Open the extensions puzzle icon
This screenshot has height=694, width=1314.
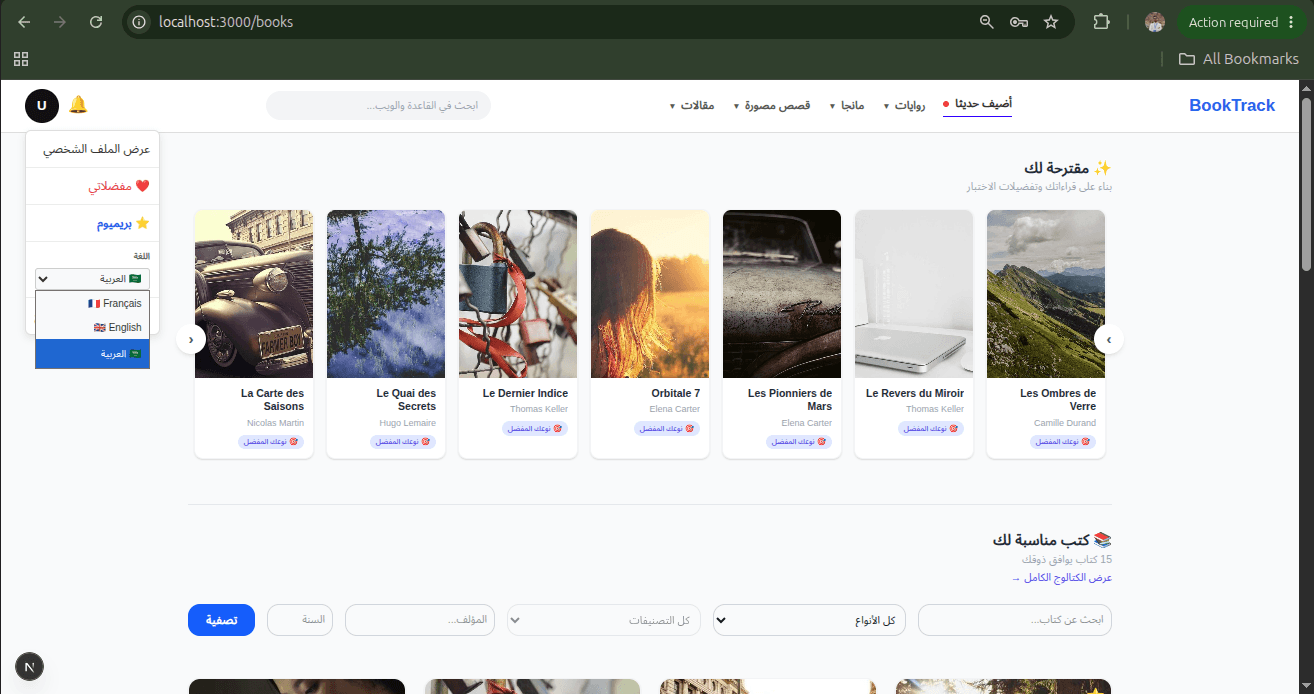pyautogui.click(x=1101, y=22)
